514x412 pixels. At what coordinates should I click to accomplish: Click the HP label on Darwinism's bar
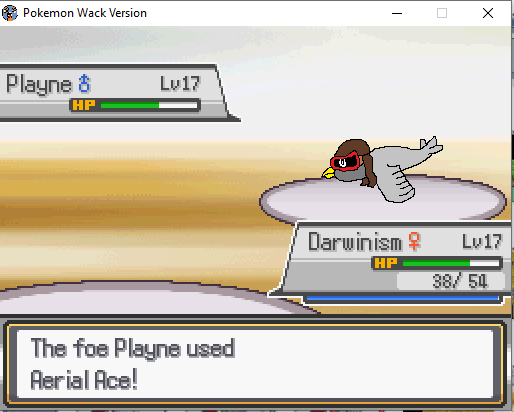click(x=386, y=263)
